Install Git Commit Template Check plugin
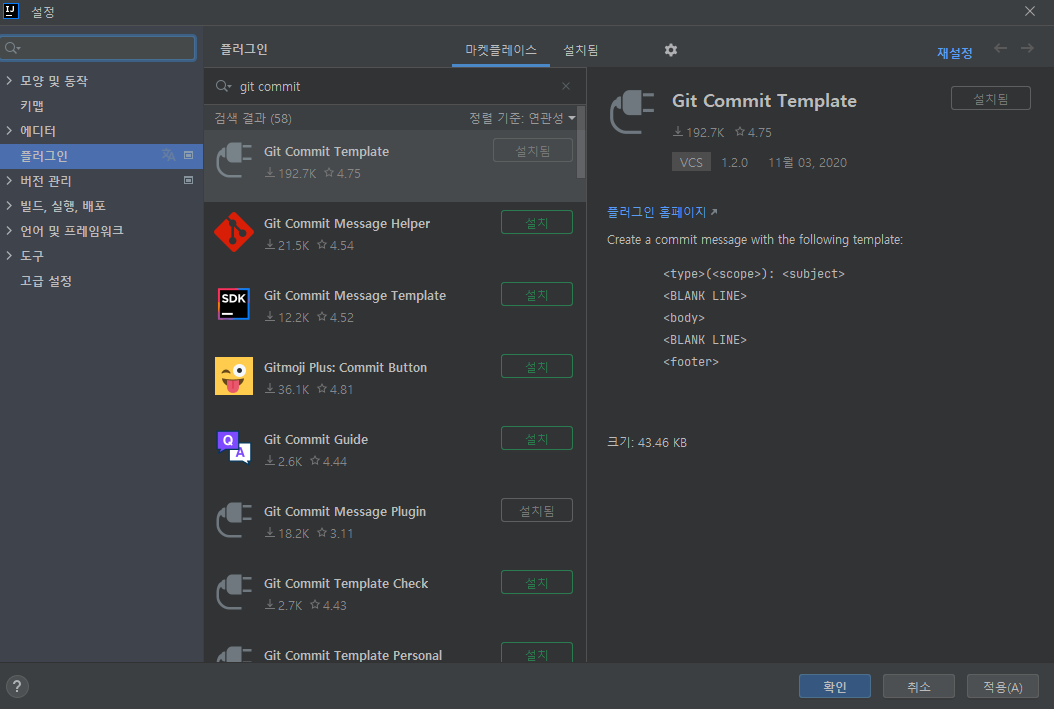 pyautogui.click(x=536, y=582)
